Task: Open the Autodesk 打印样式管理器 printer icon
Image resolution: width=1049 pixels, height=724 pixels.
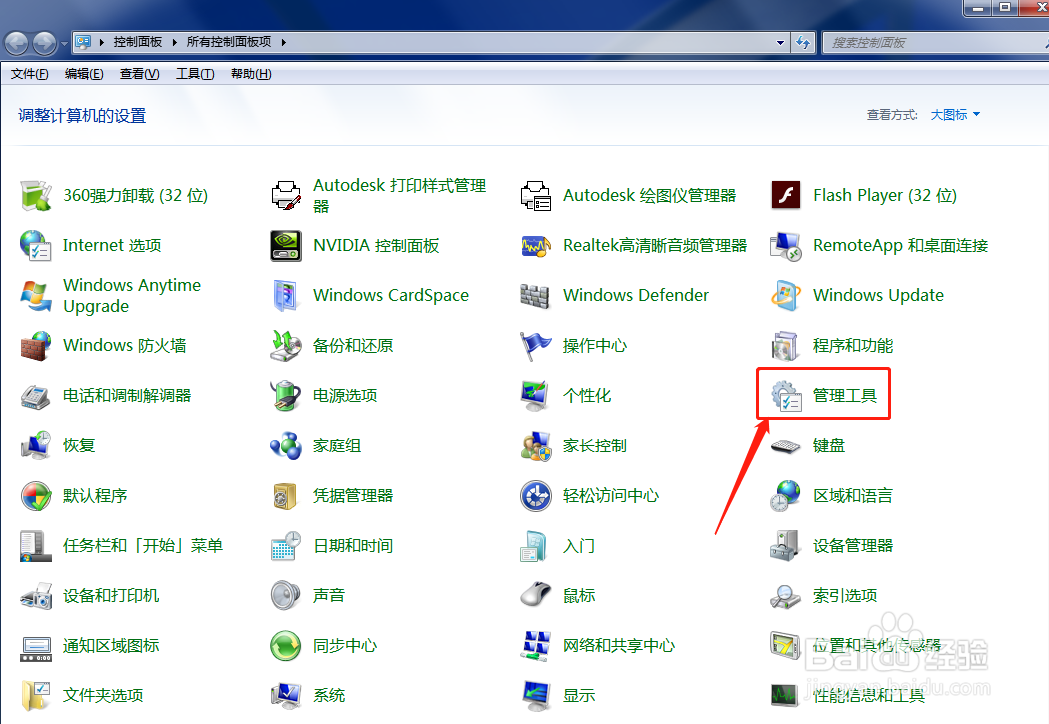Action: (x=286, y=195)
